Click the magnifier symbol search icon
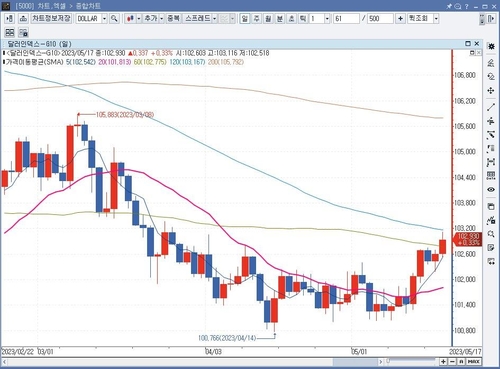Image resolution: width=500 pixels, height=369 pixels. (x=114, y=19)
